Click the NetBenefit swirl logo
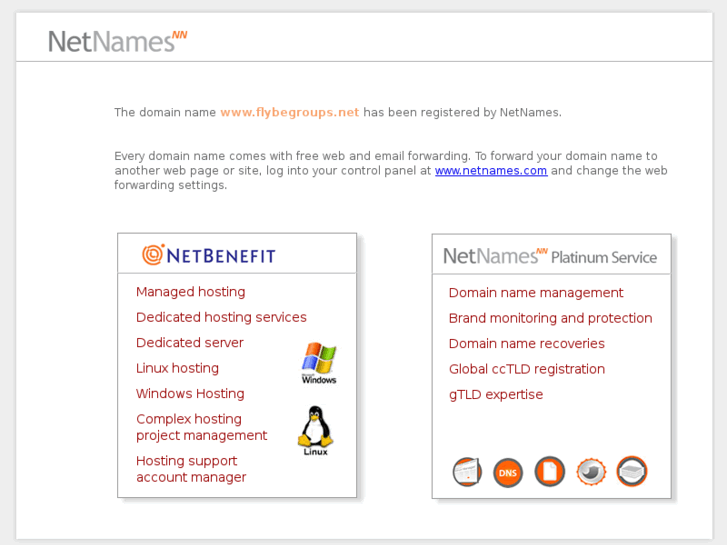The height and width of the screenshot is (545, 727). click(x=153, y=254)
